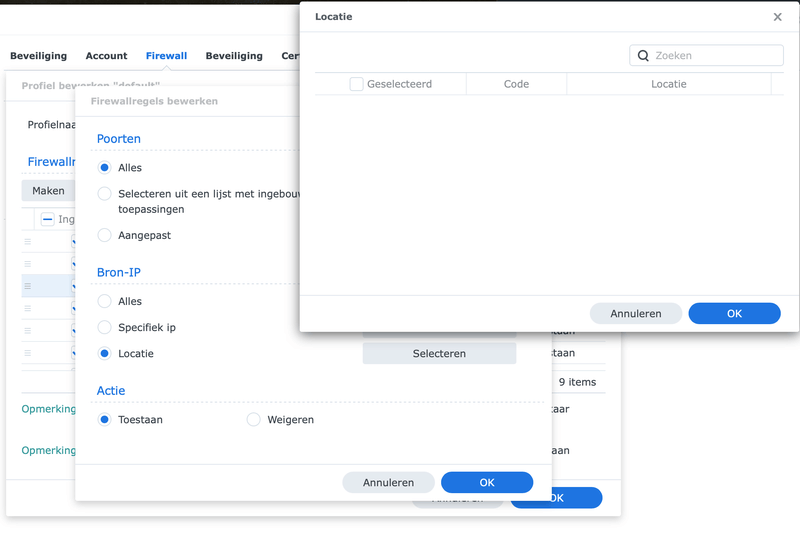Viewport: 800px width, 540px height.
Task: Select the Alles radio under Poorten
Action: (104, 168)
